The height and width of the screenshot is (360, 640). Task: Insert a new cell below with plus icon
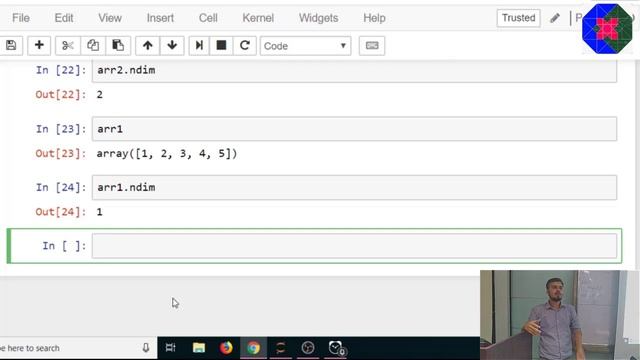point(39,45)
